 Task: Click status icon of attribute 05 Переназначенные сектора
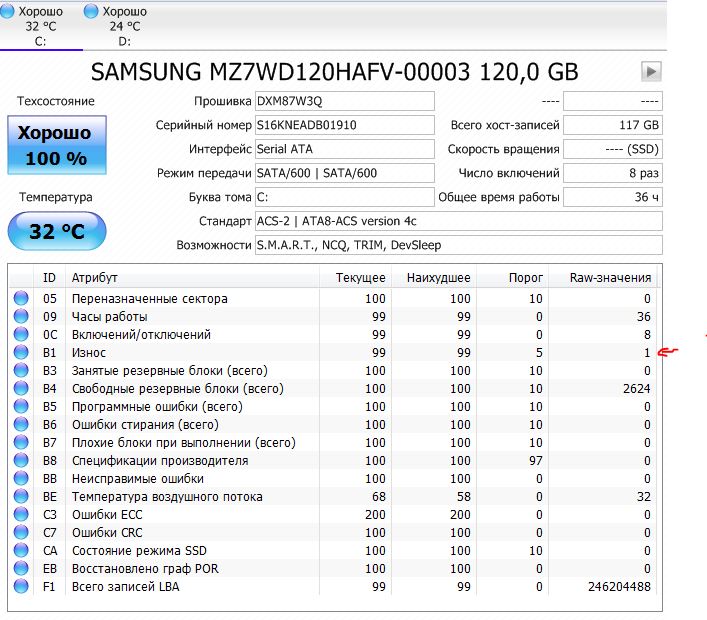point(21,298)
